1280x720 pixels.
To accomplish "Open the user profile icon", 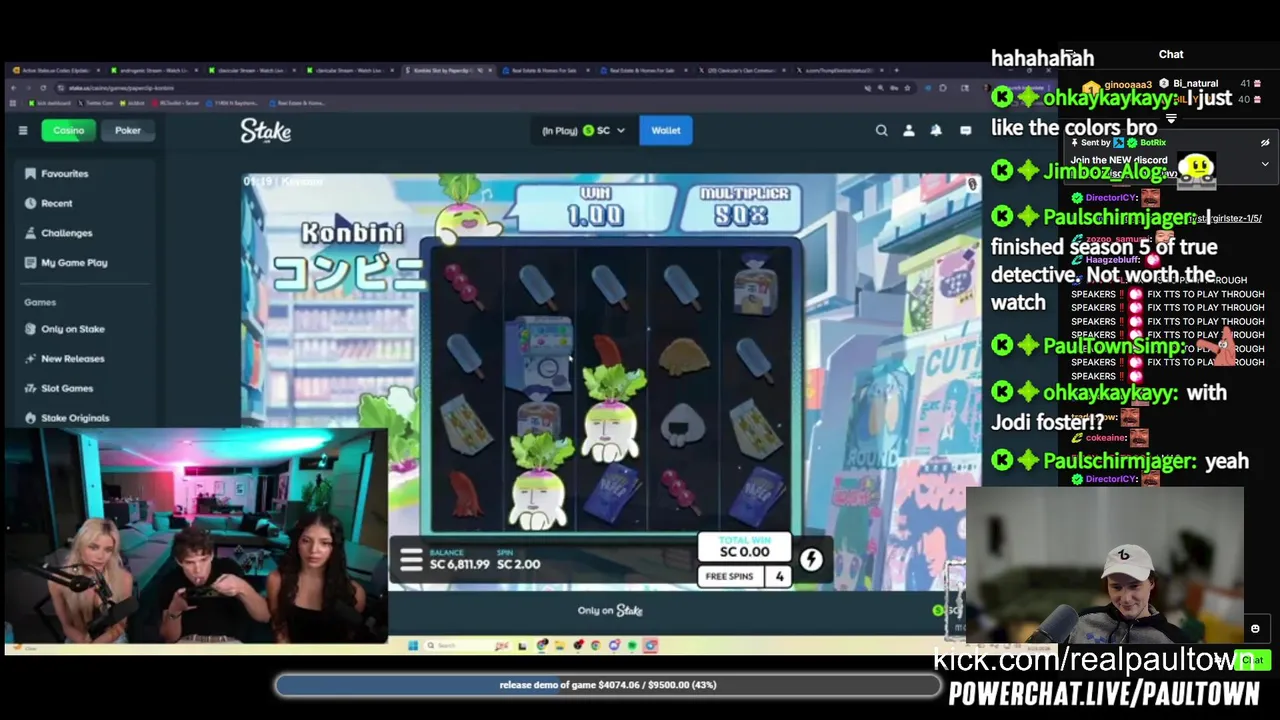I will (909, 130).
